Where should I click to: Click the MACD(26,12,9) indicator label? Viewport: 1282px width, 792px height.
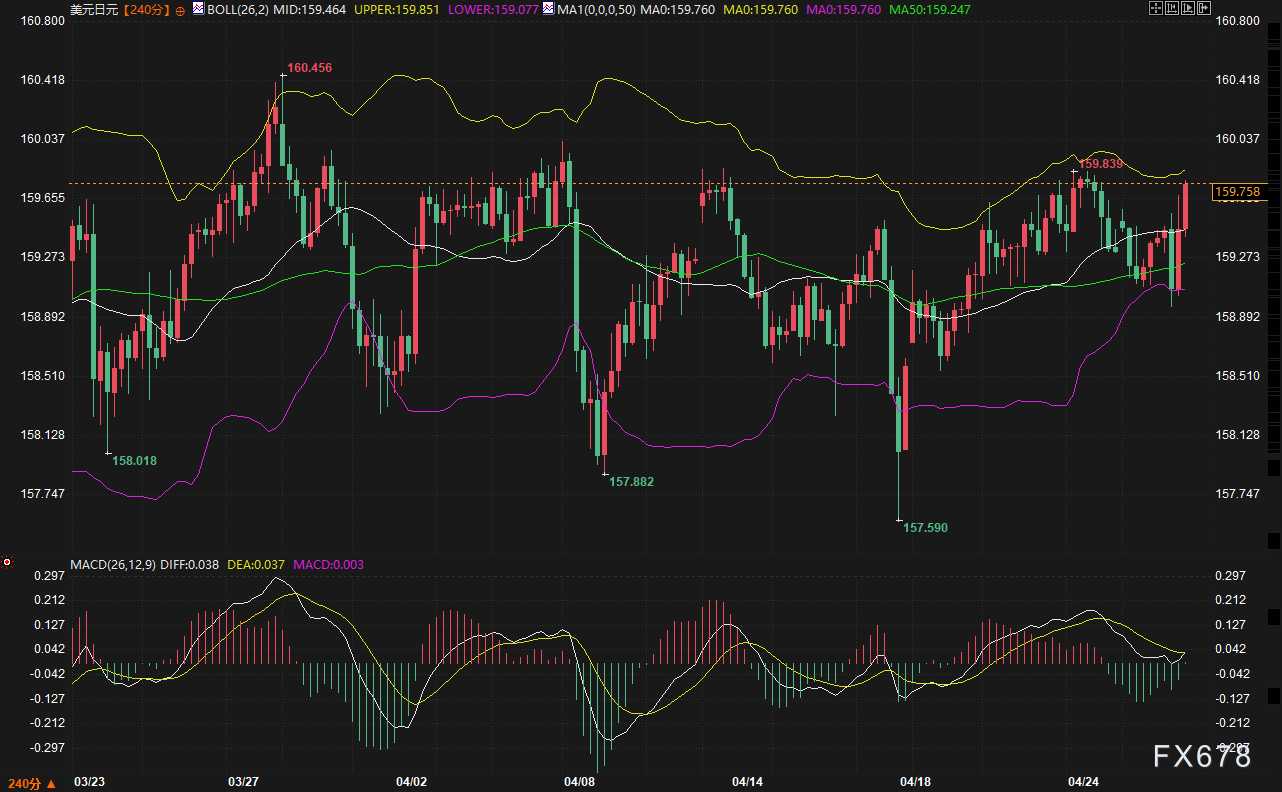(x=113, y=565)
